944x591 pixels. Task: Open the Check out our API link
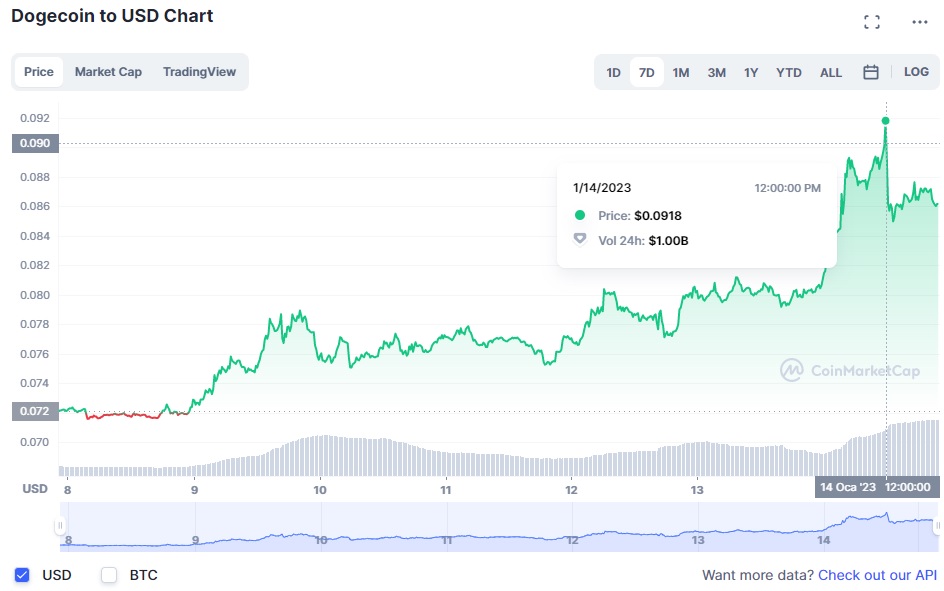coord(877,575)
